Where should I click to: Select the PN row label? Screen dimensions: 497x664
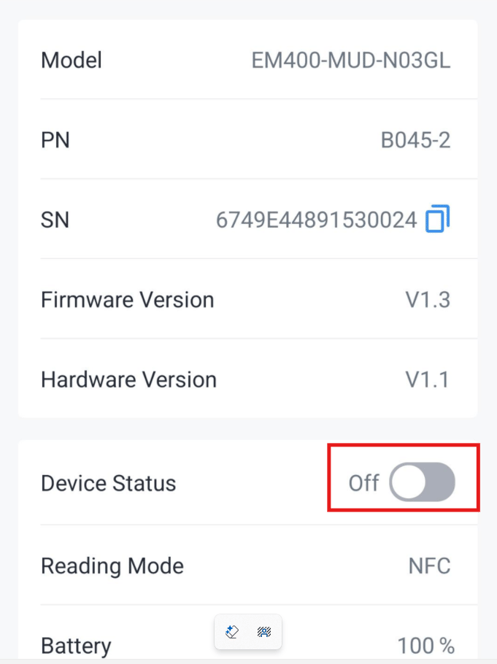55,140
